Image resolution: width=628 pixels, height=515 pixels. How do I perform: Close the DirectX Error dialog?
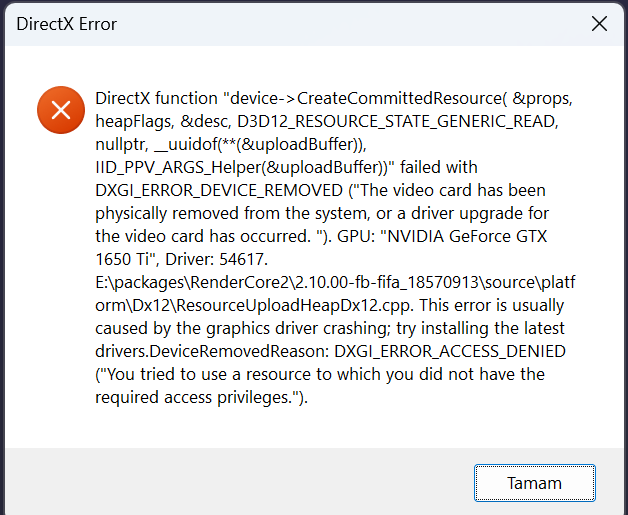pos(600,24)
